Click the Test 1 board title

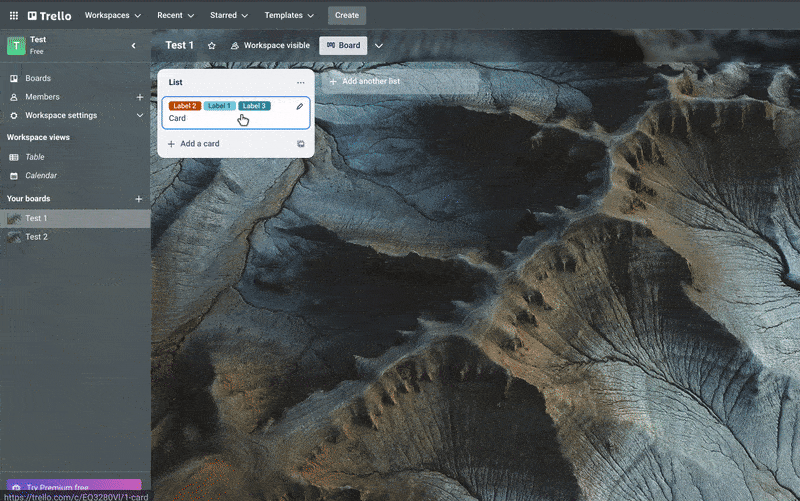(180, 45)
